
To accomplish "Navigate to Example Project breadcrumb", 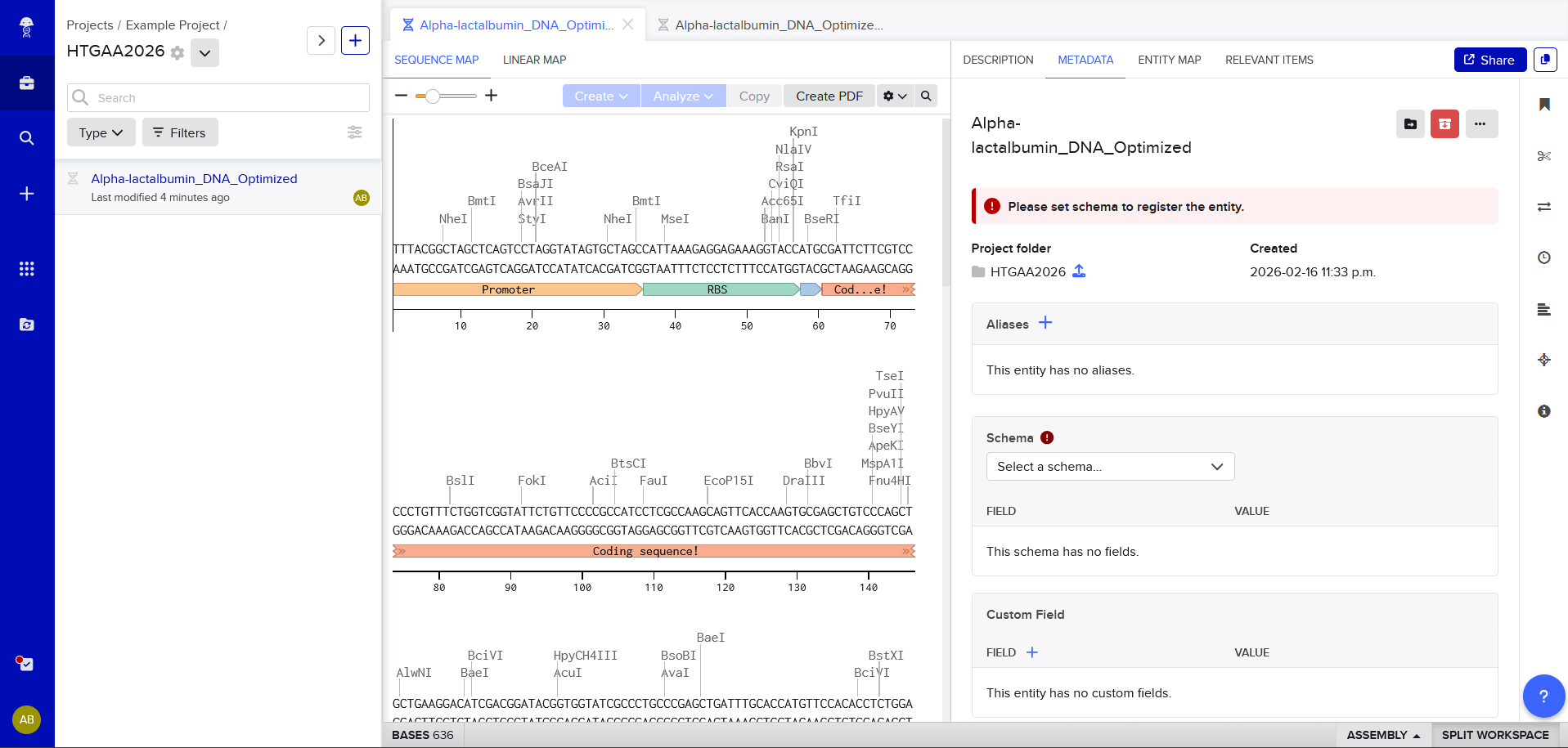I will coord(173,25).
